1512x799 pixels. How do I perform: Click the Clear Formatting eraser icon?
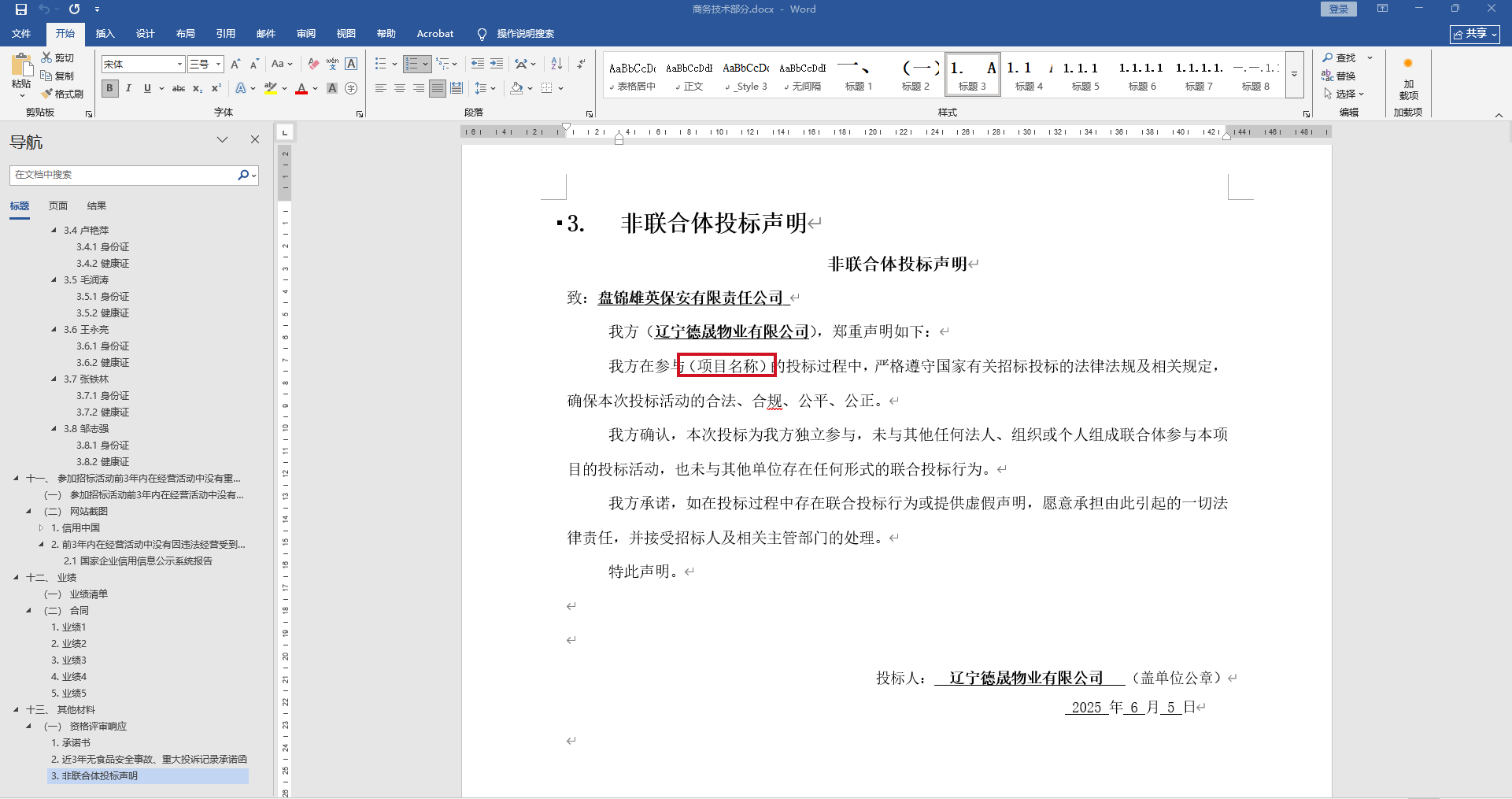313,65
